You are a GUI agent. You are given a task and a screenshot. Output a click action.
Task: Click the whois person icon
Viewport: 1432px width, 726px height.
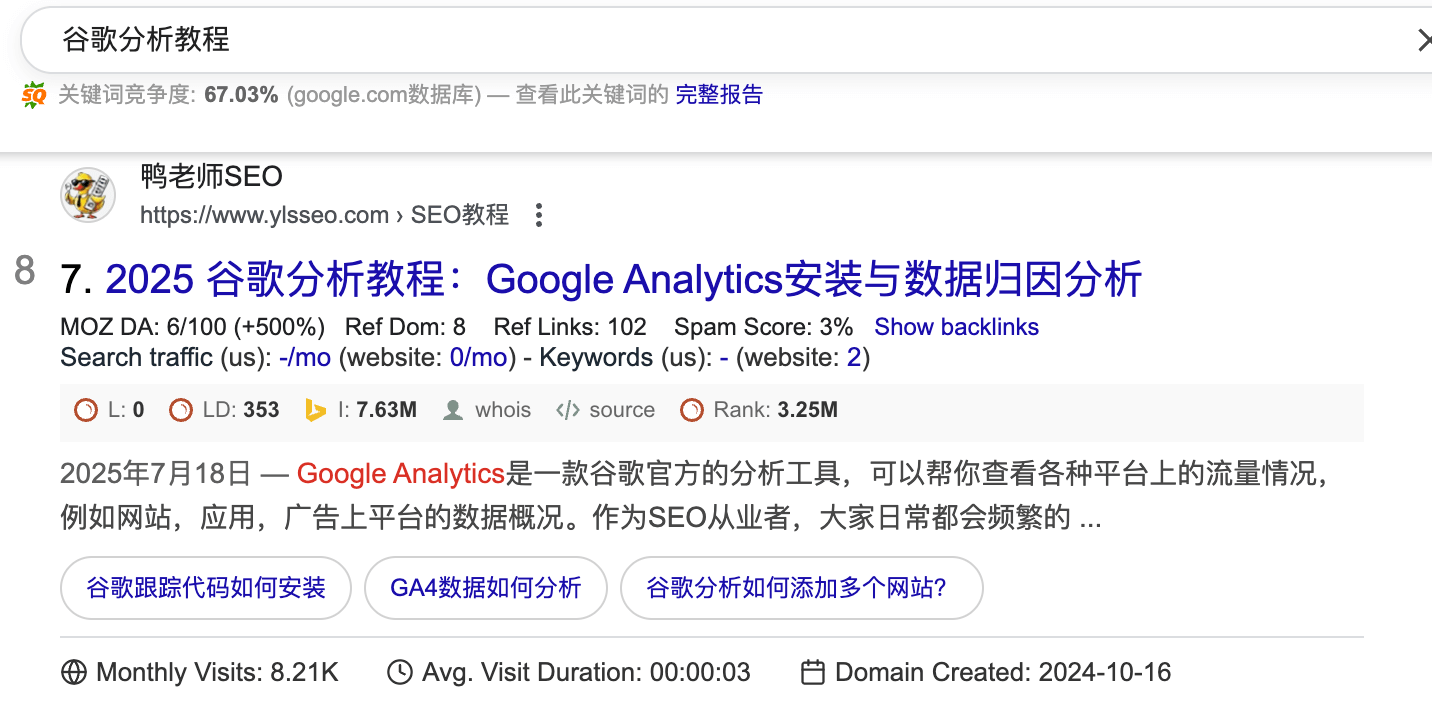(453, 410)
